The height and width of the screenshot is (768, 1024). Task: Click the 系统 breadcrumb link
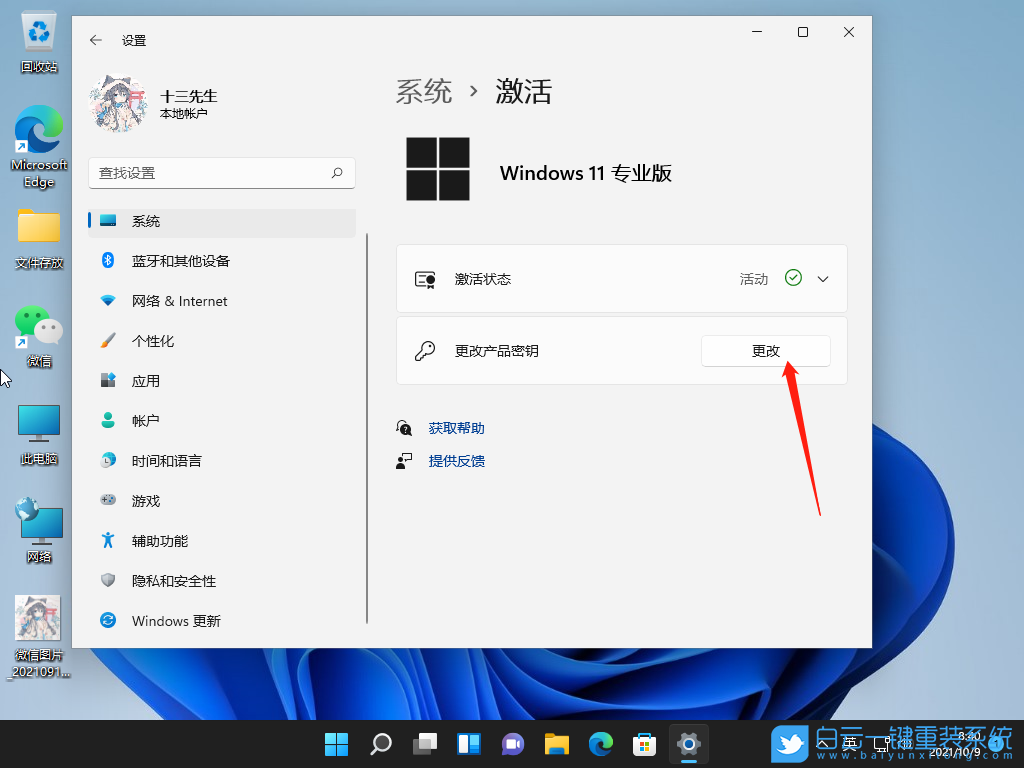pos(424,91)
